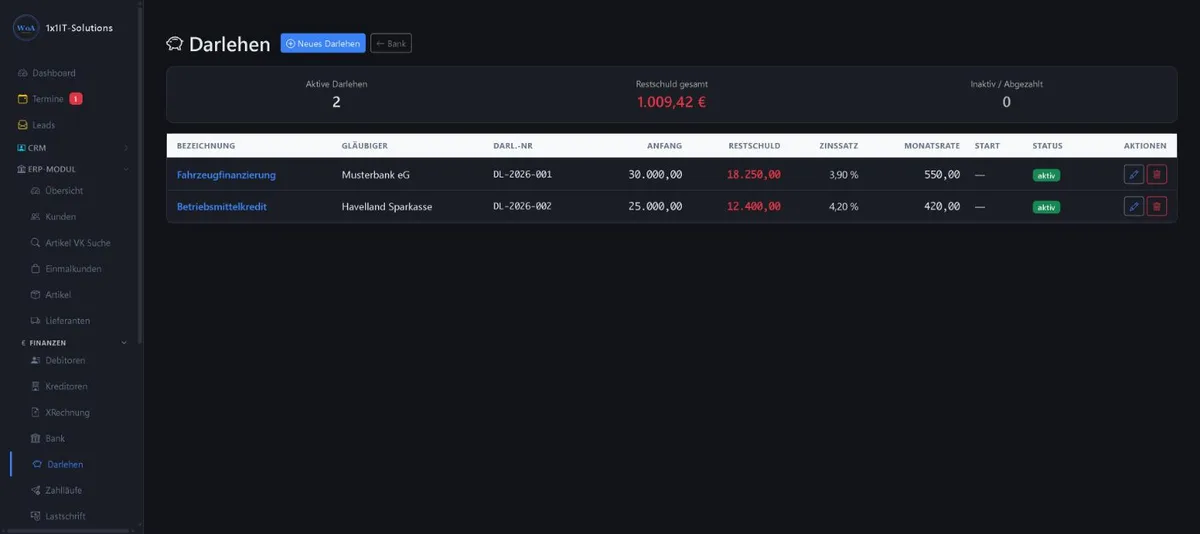1200x534 pixels.
Task: Click the Debitoren icon in sidebar
Action: tap(36, 360)
